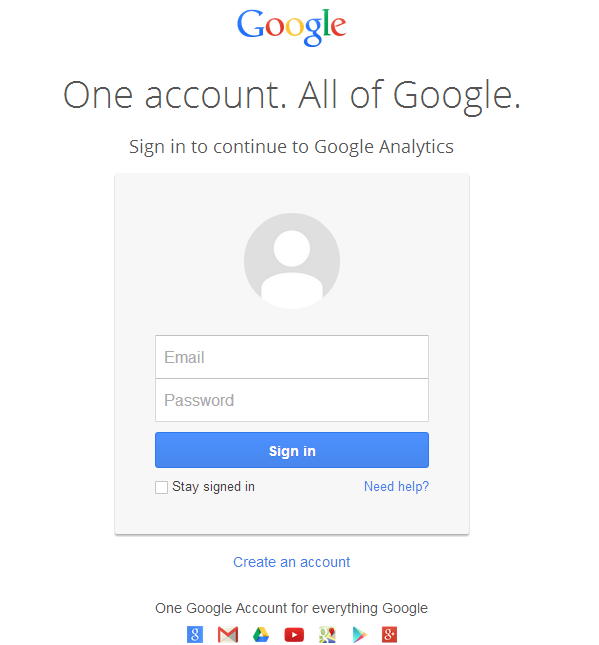Follow the 'Create an account' link
The width and height of the screenshot is (599, 645).
[291, 562]
